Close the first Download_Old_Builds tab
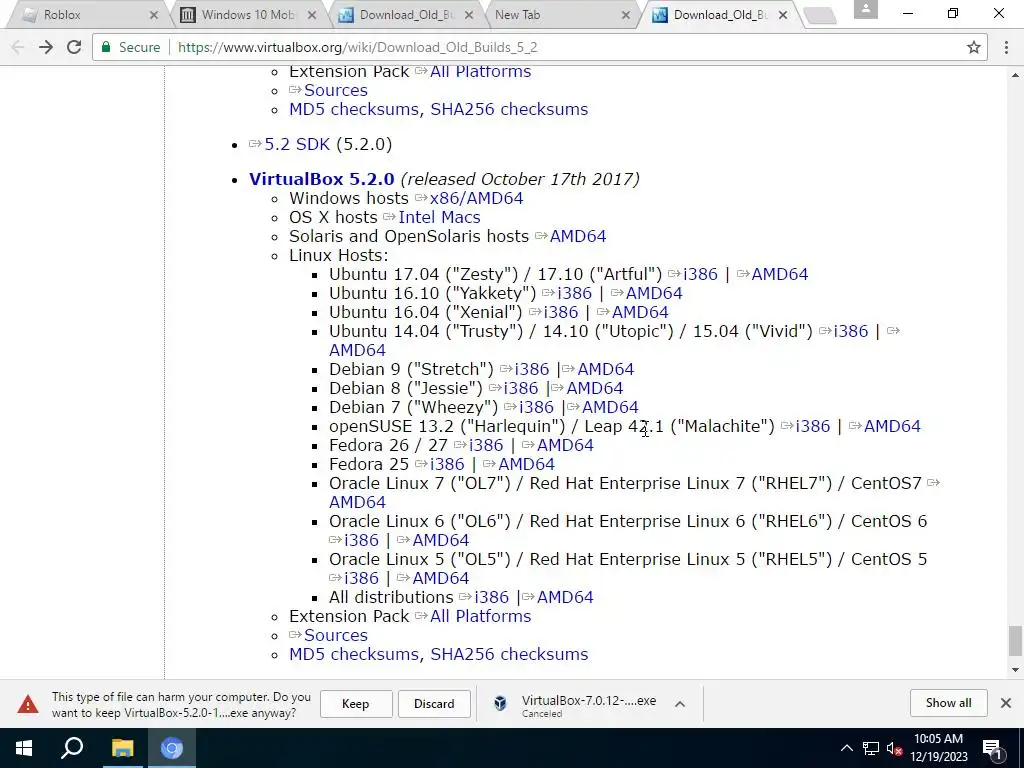 pos(469,14)
